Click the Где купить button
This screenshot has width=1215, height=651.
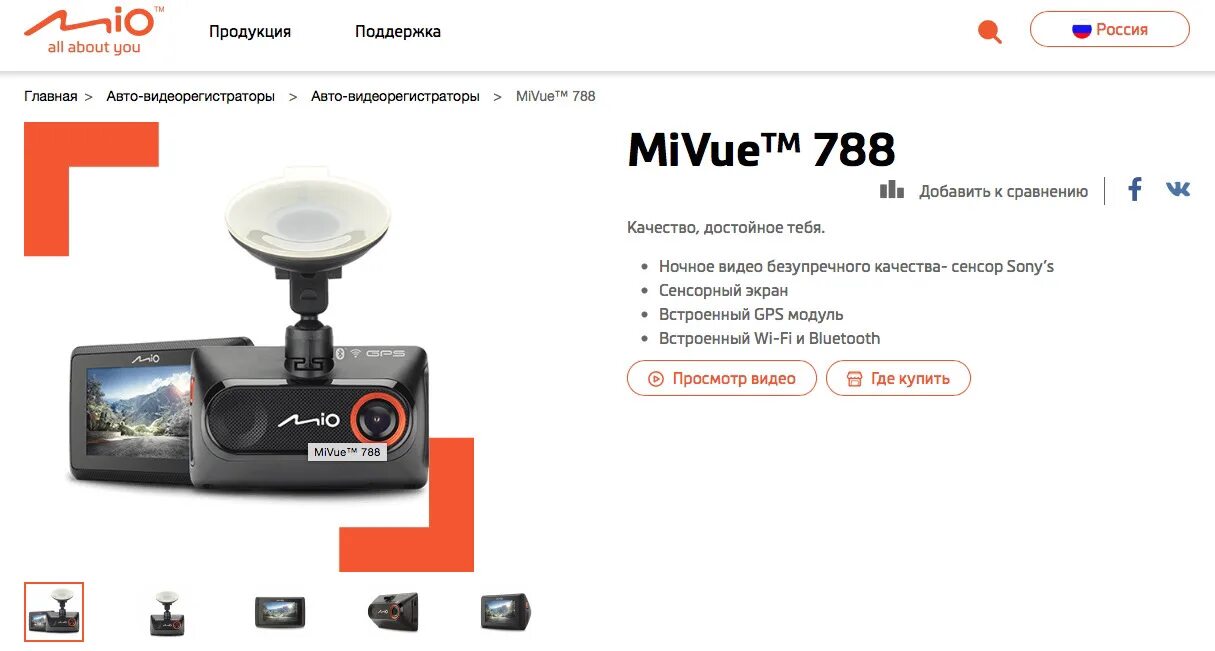898,378
